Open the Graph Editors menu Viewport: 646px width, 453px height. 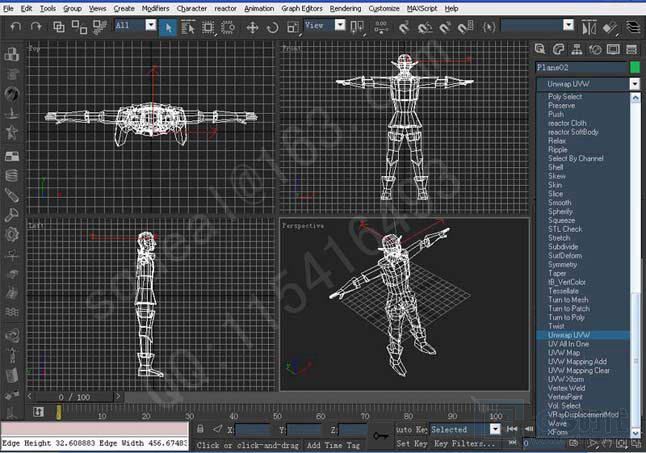[x=302, y=8]
